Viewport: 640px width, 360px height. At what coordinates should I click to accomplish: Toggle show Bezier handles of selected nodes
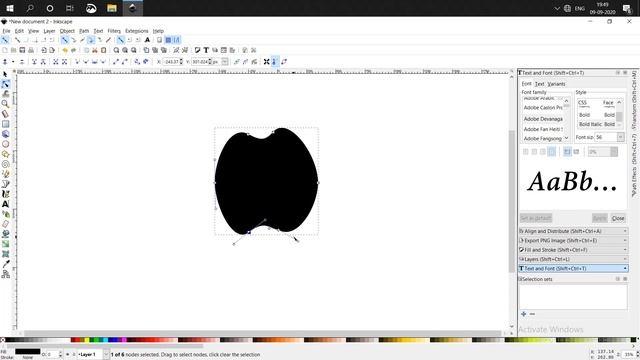coord(275,62)
